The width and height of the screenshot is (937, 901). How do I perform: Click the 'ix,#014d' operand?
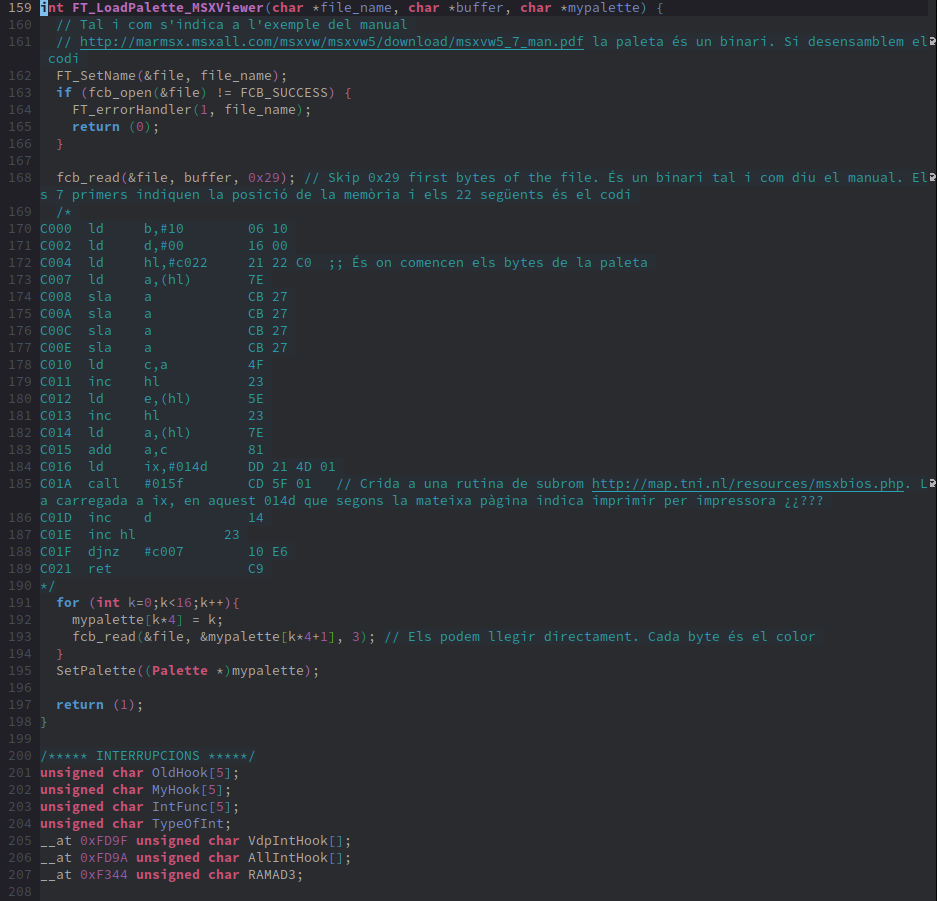click(x=176, y=467)
